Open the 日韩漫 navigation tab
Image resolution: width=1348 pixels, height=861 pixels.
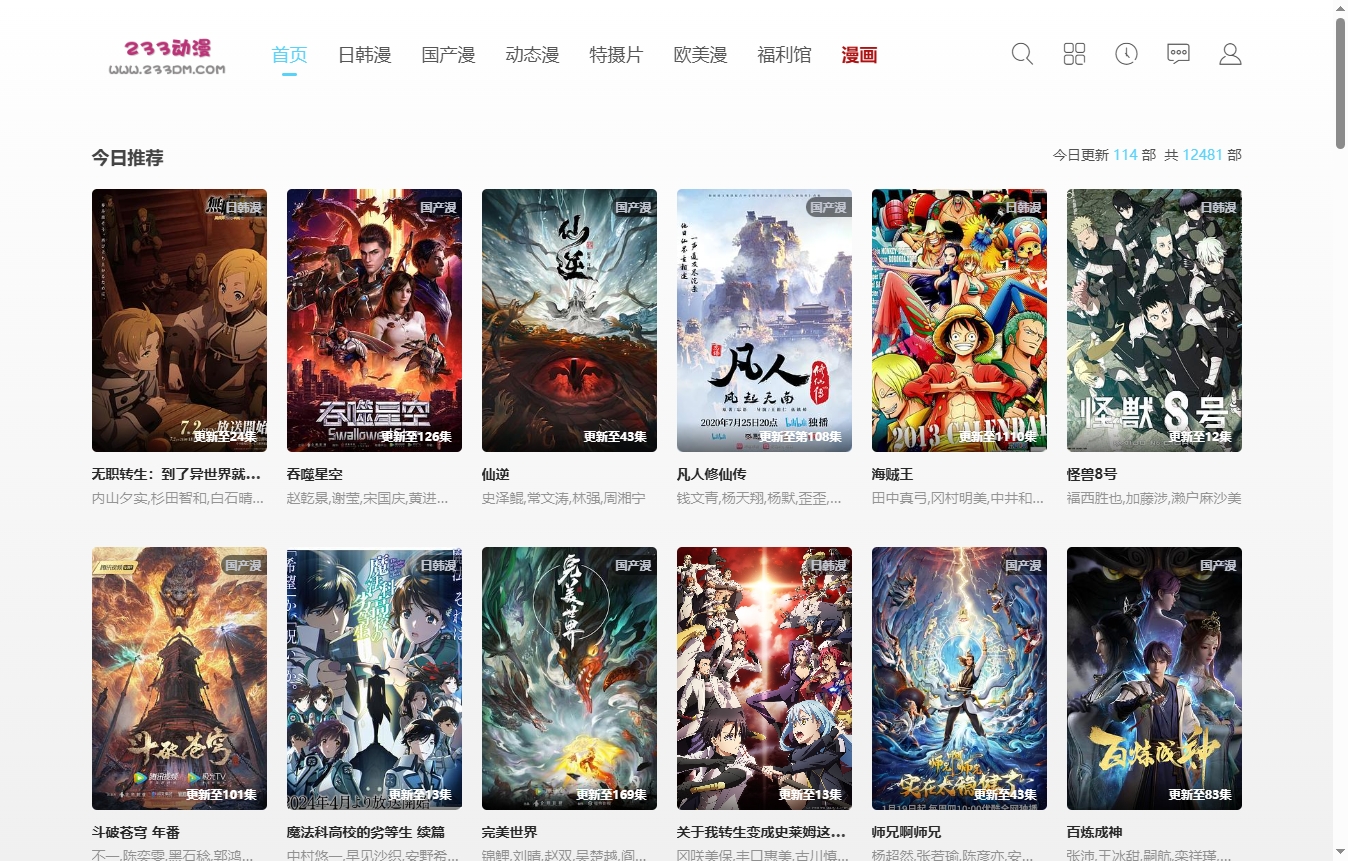(x=364, y=55)
